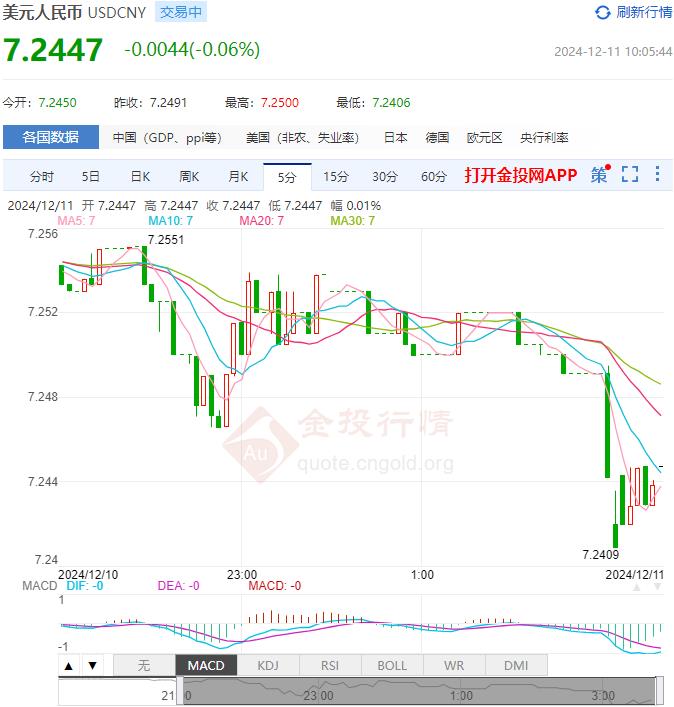
Task: Select the BOLL indicator button
Action: click(x=392, y=666)
